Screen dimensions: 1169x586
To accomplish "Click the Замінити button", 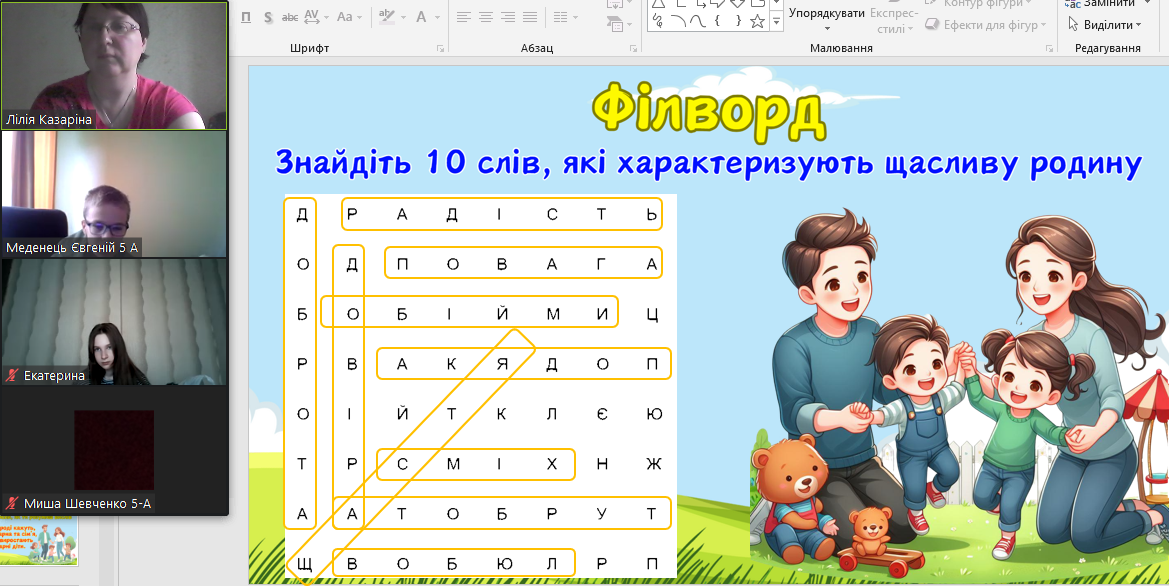I will pyautogui.click(x=1104, y=4).
